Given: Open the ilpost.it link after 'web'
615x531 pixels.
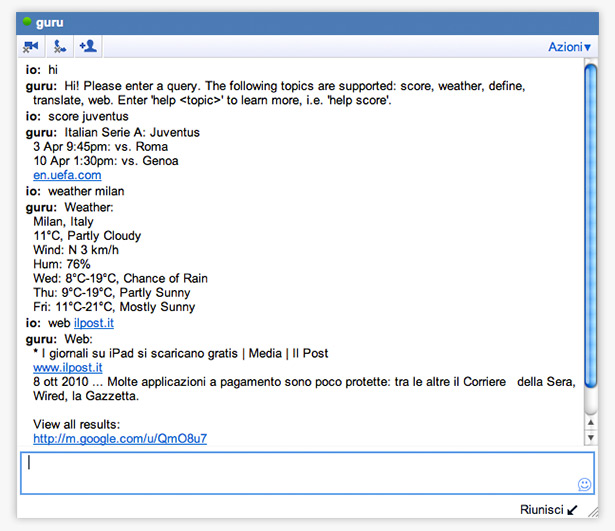Looking at the screenshot, I should [94, 323].
